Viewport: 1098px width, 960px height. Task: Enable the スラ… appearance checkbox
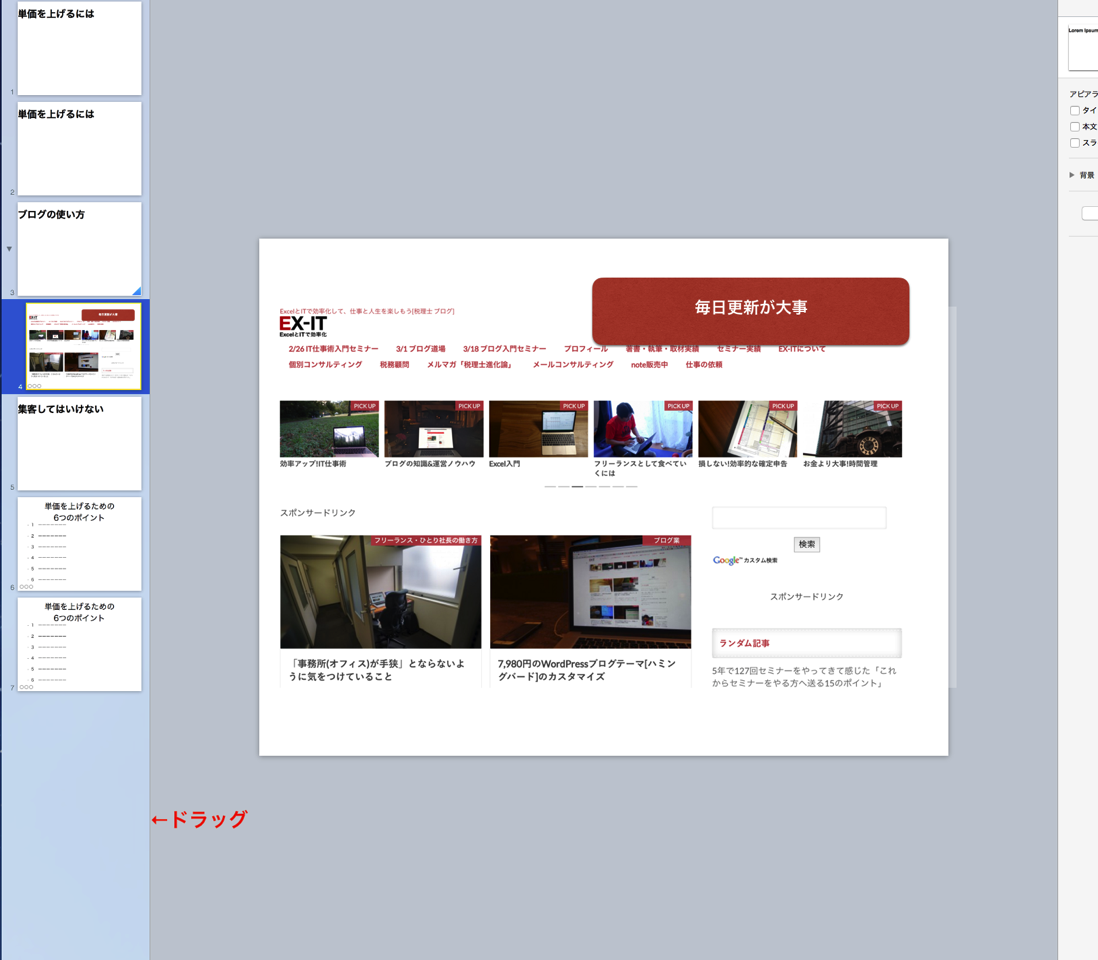(1074, 143)
